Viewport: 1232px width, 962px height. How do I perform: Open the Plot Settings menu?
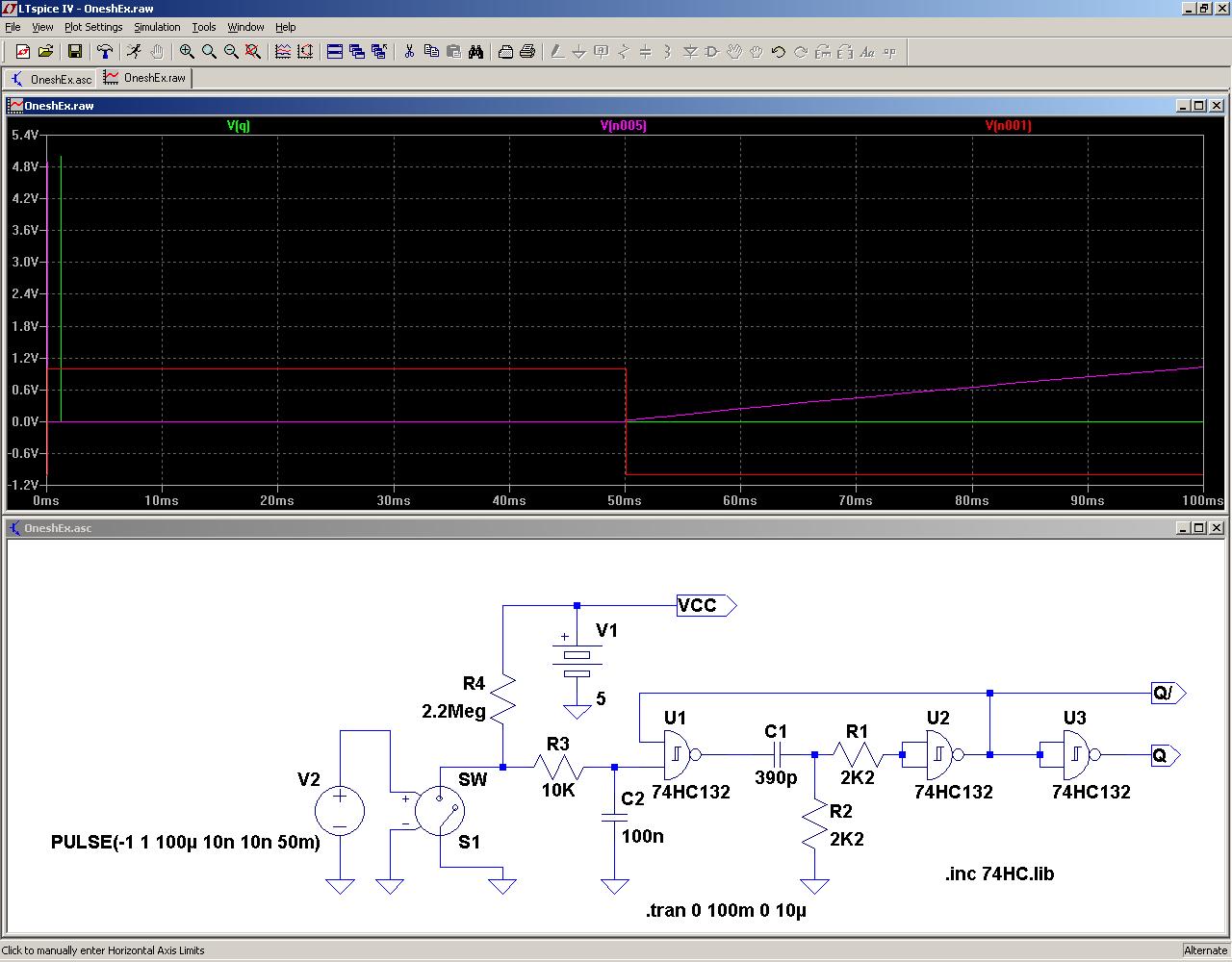pyautogui.click(x=93, y=27)
